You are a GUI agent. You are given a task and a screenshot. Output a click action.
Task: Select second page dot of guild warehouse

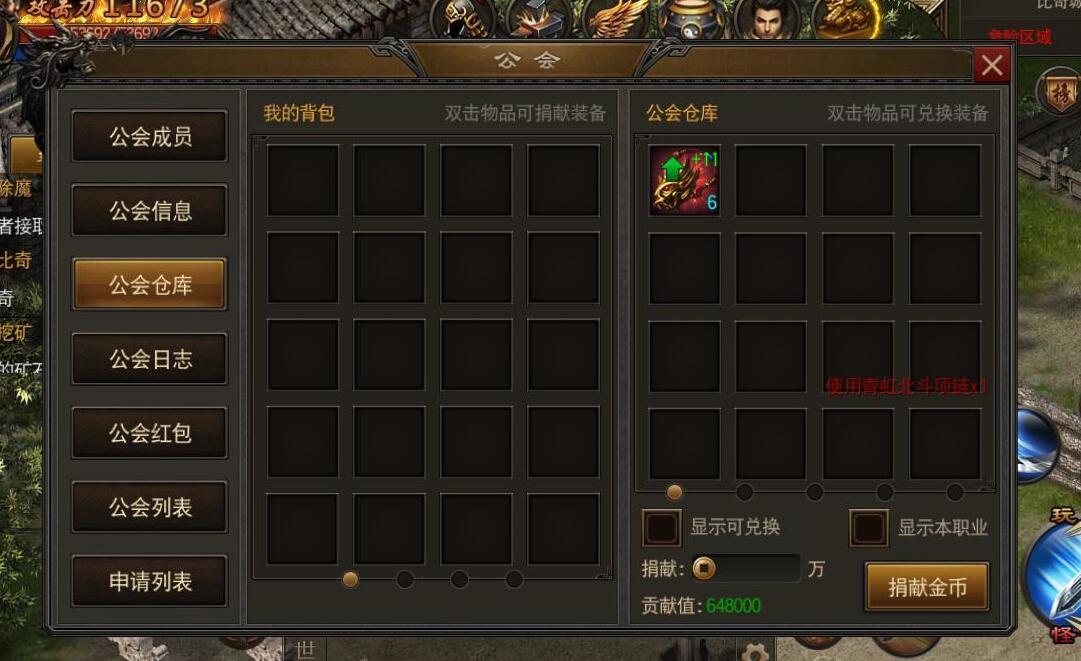(x=745, y=491)
